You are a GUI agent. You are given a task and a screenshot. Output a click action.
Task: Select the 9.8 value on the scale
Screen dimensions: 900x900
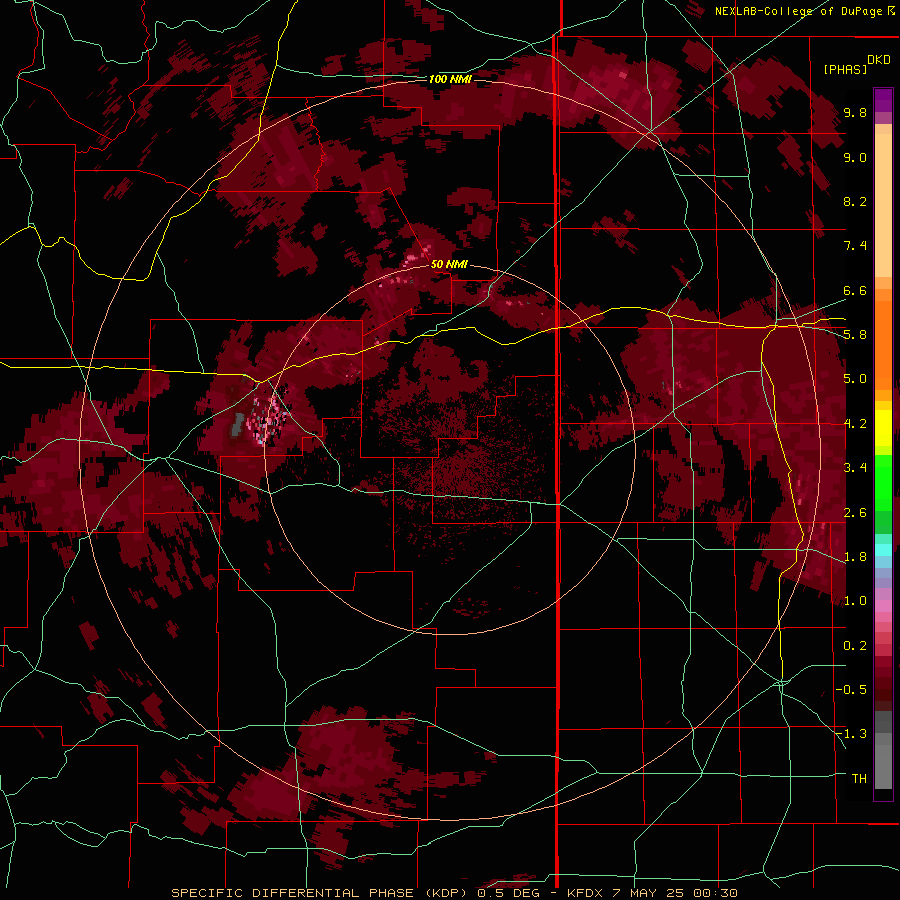(x=855, y=112)
